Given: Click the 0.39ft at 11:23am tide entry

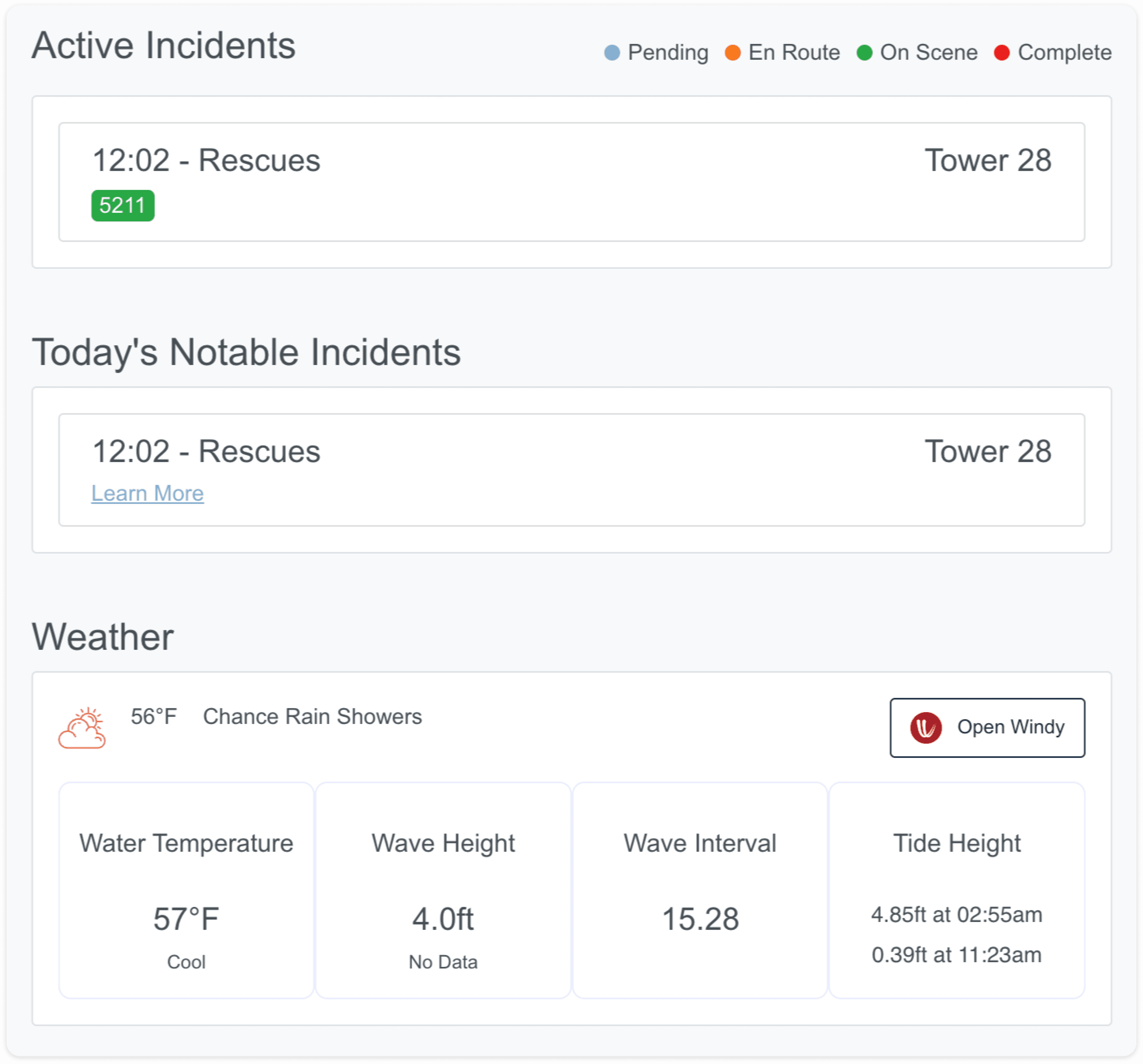Looking at the screenshot, I should [957, 955].
